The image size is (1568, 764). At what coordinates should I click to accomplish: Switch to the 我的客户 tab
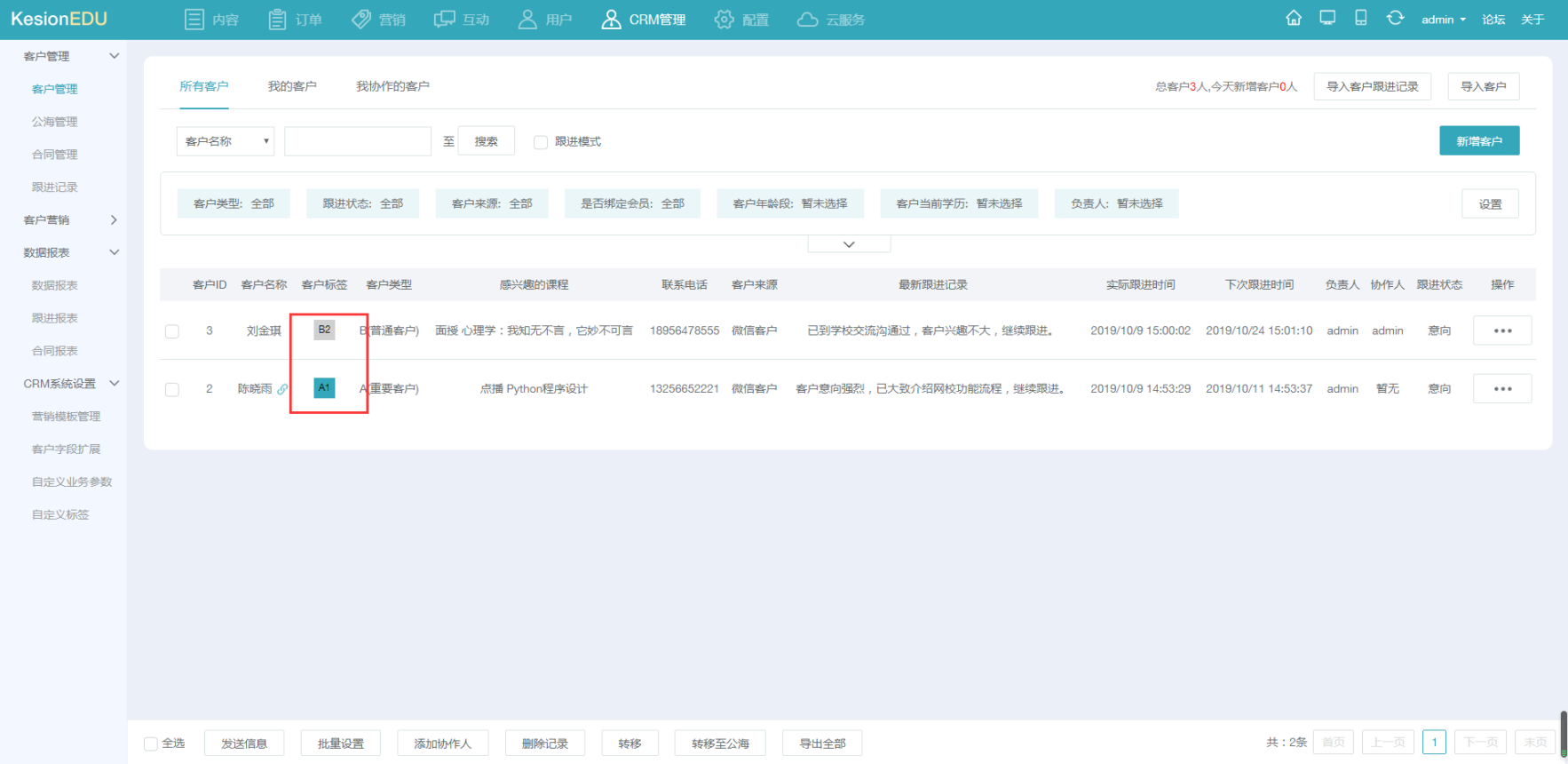tap(292, 86)
